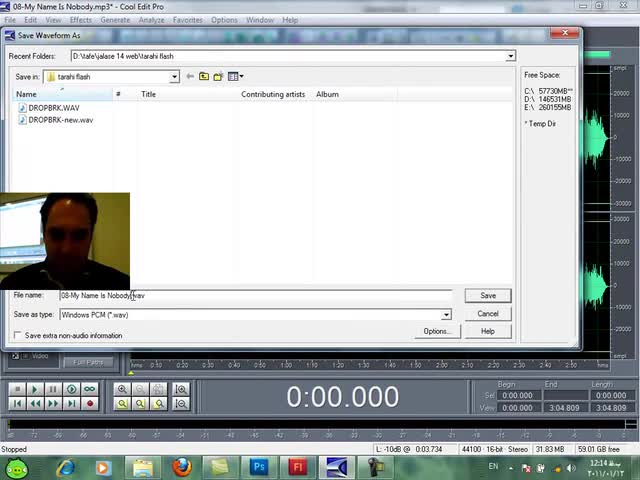Click the Cool Edit Pro taskbar icon
The height and width of the screenshot is (480, 640).
pos(336,467)
